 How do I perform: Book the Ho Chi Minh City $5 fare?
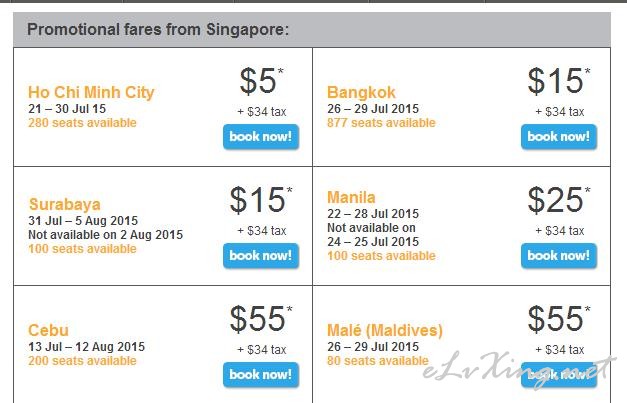[261, 137]
